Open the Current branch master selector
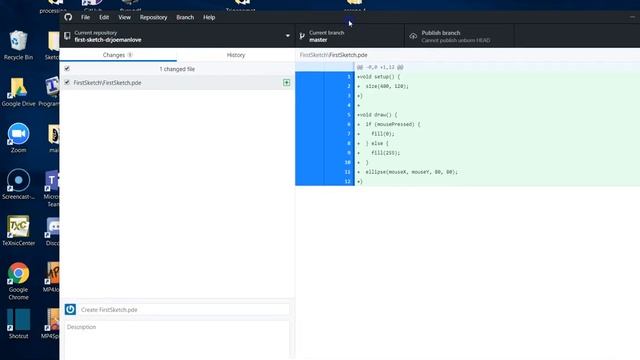 coord(349,36)
